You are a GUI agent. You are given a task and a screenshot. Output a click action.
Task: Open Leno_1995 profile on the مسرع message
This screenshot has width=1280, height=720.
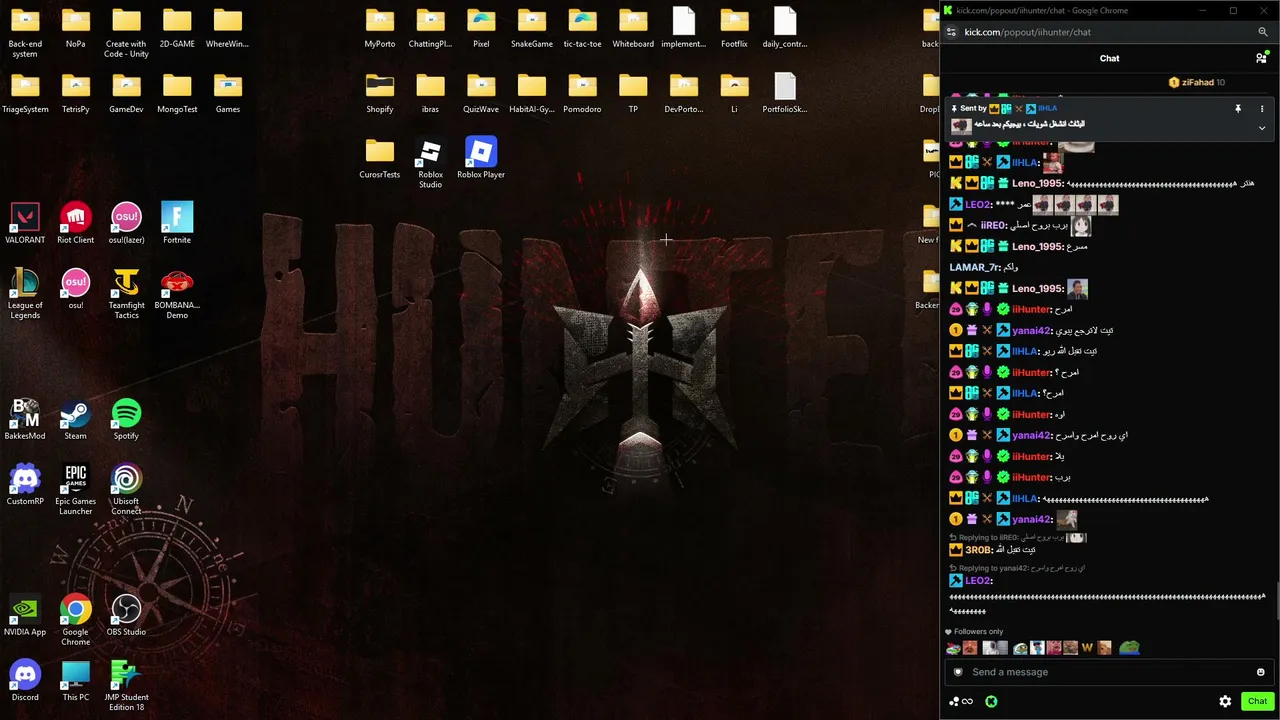[x=1037, y=246]
